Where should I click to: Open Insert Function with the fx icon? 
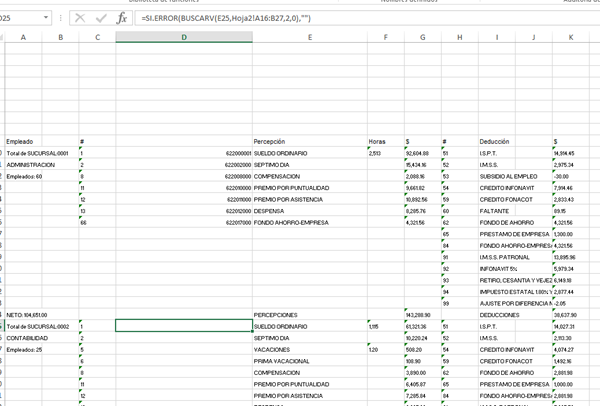click(x=122, y=18)
